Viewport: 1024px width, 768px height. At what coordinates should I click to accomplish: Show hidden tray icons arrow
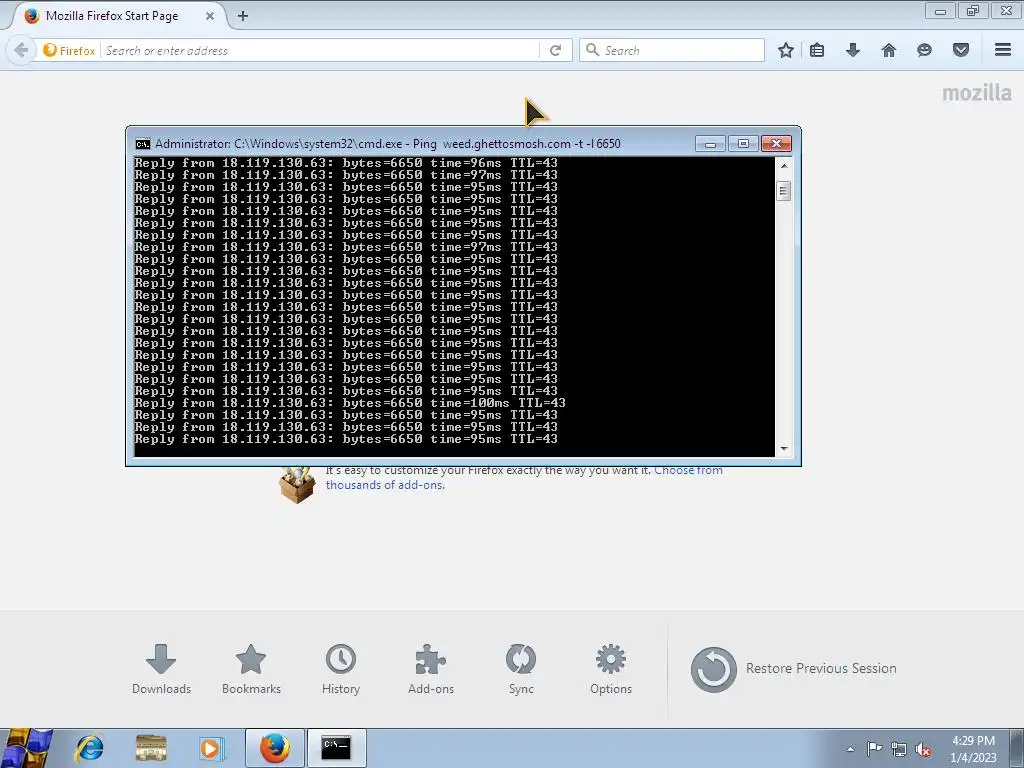click(x=850, y=749)
